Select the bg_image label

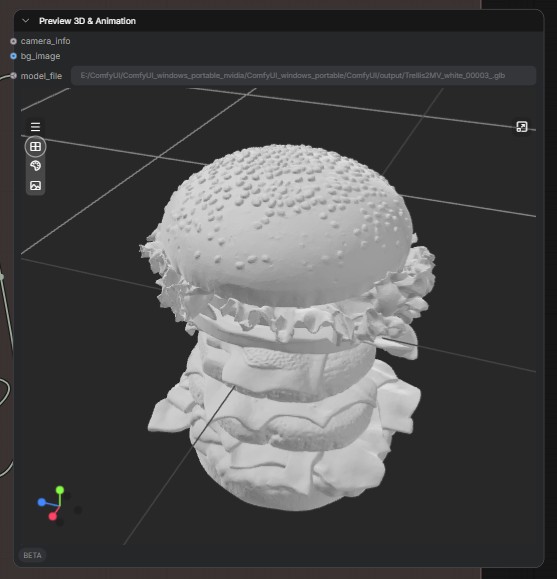[40, 56]
